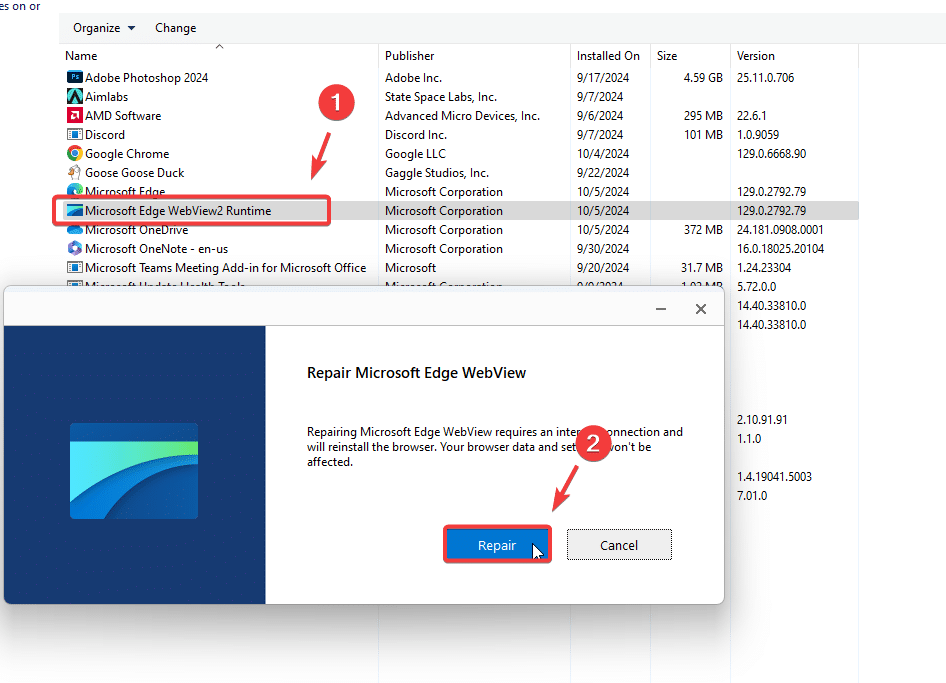Click the Google Chrome icon
The height and width of the screenshot is (683, 946).
(x=75, y=154)
